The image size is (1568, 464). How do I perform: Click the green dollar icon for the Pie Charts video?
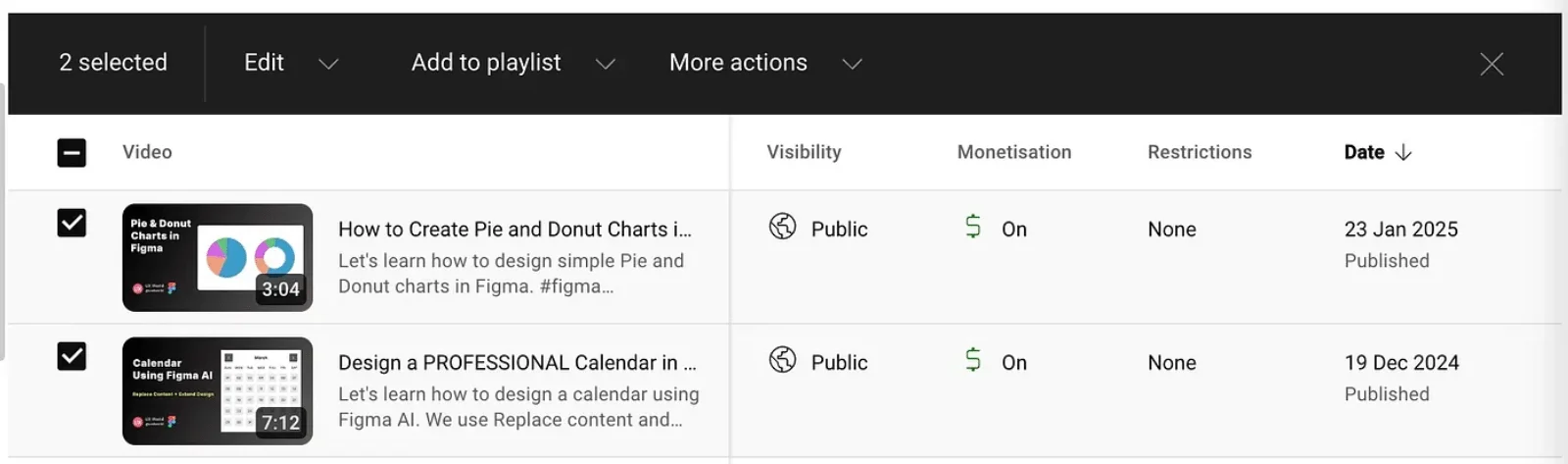pos(972,227)
